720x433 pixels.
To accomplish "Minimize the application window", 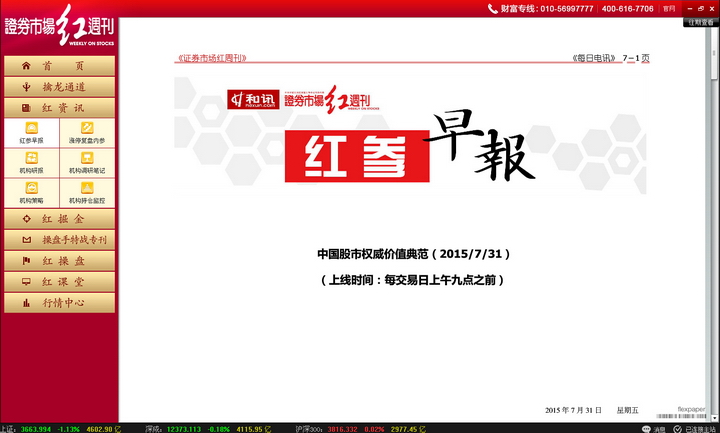I will (690, 9).
